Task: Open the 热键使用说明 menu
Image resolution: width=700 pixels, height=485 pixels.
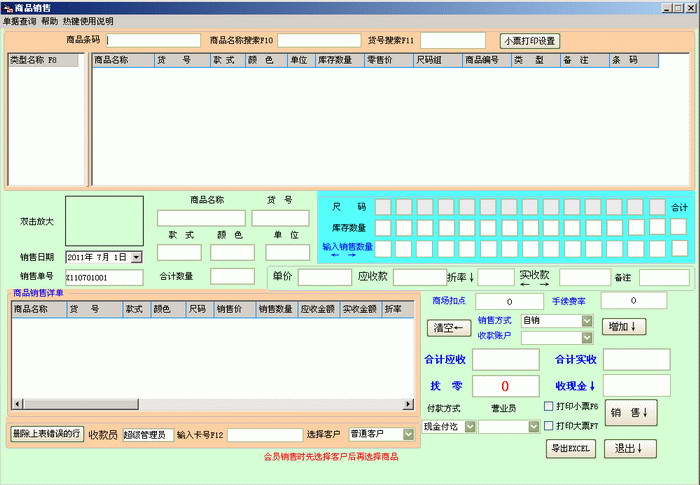Action: 88,21
